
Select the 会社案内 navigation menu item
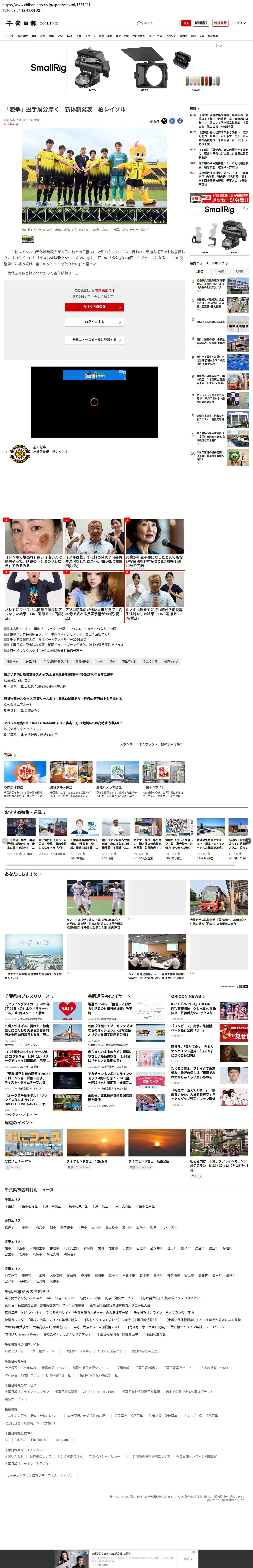tap(213, 36)
